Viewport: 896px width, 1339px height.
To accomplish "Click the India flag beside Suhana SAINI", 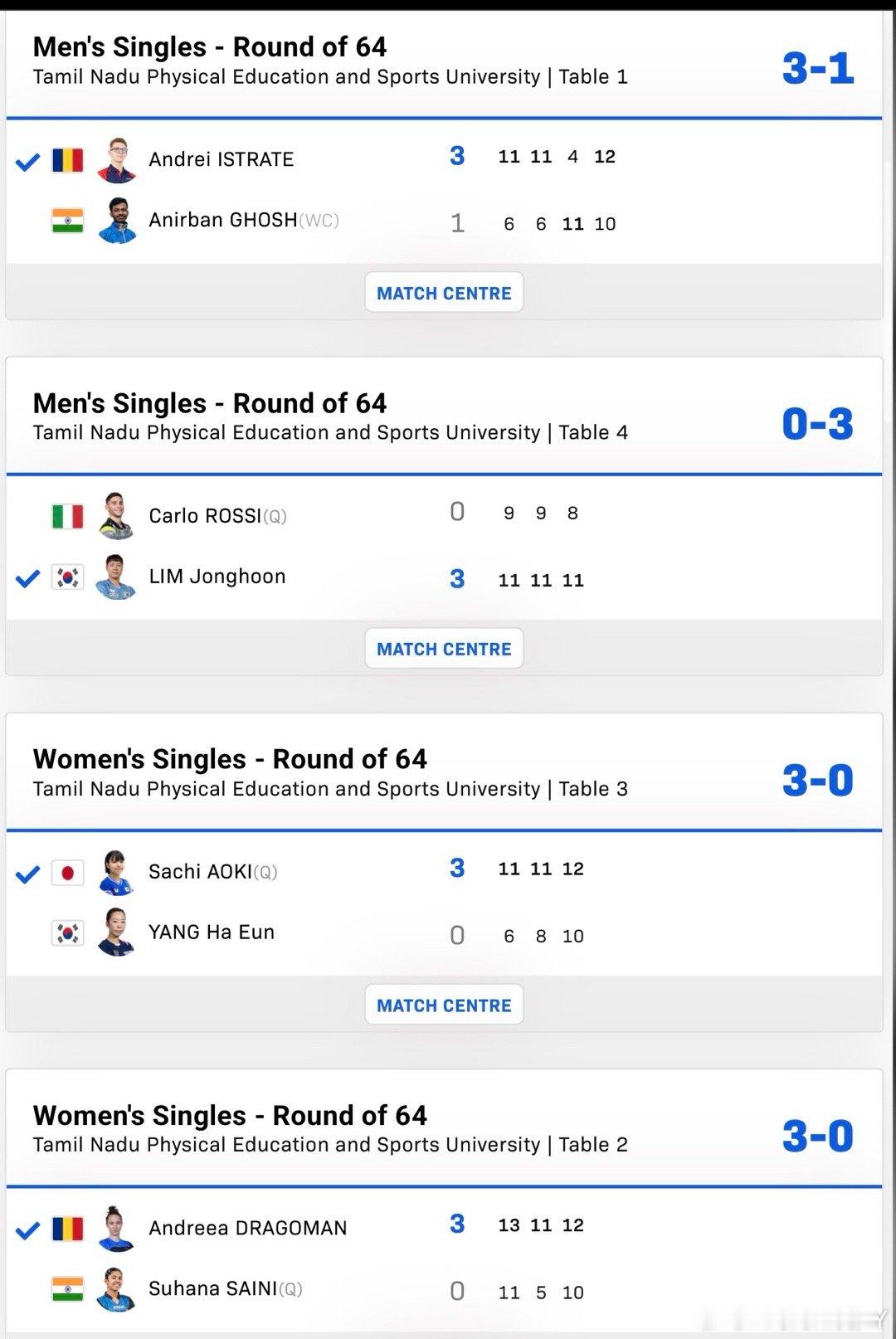I will point(67,1288).
